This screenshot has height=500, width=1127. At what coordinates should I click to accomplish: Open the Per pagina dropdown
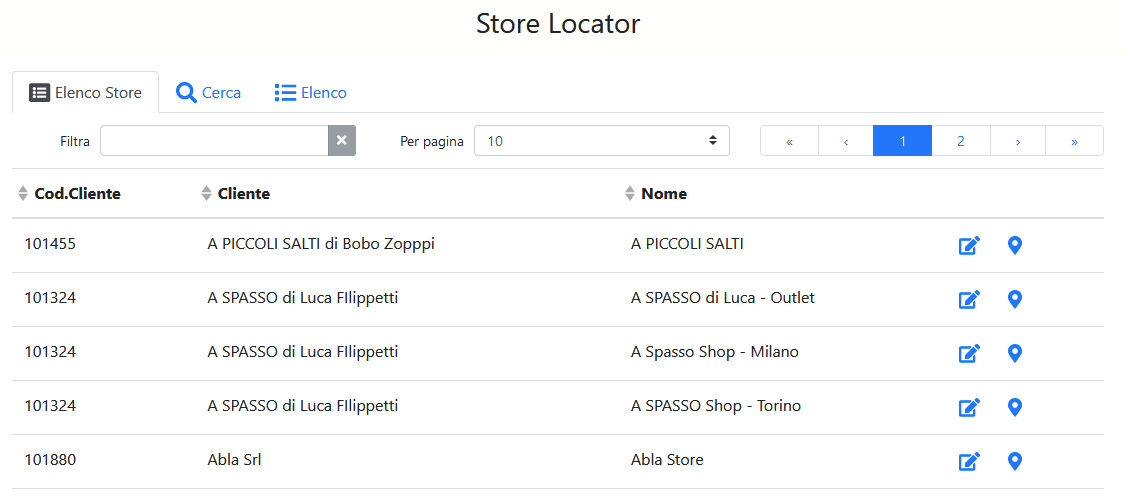(x=601, y=141)
